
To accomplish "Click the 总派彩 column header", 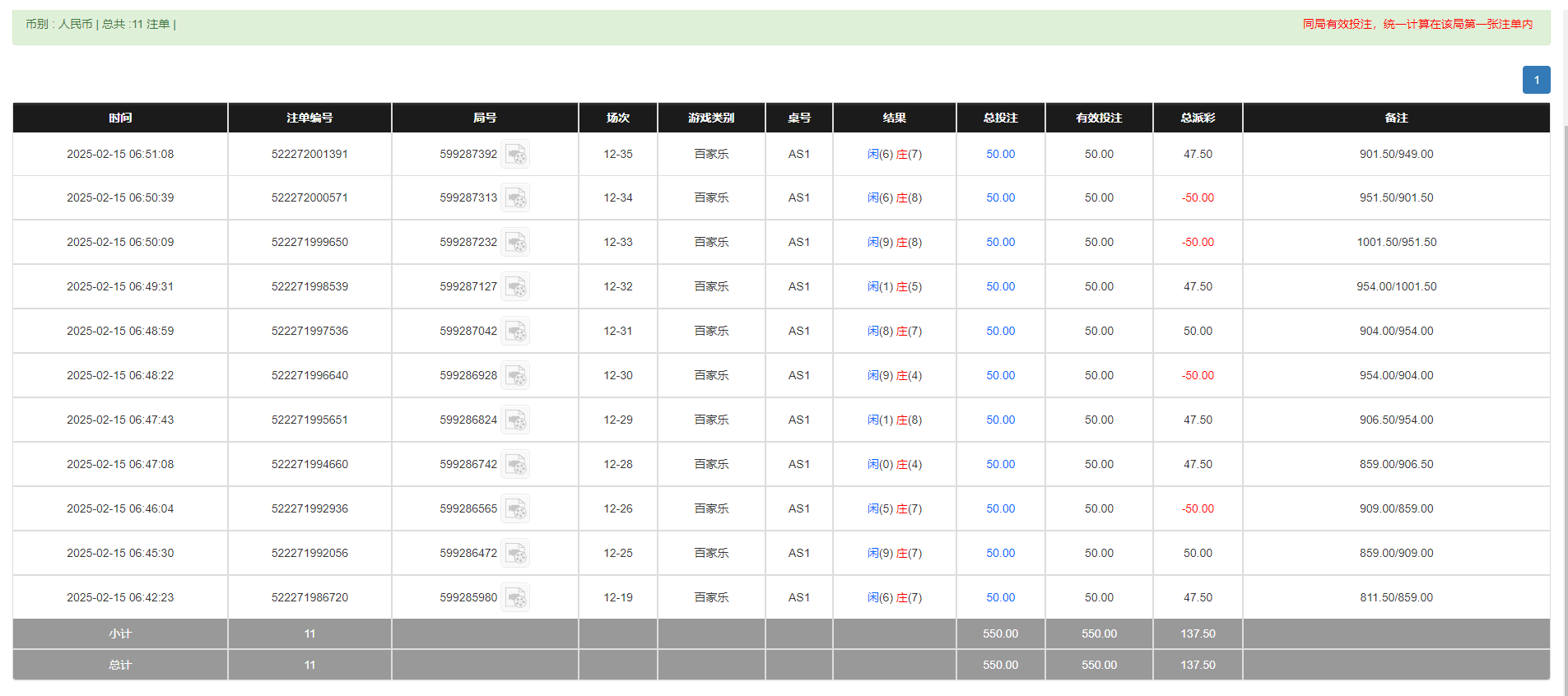I will (x=1198, y=118).
